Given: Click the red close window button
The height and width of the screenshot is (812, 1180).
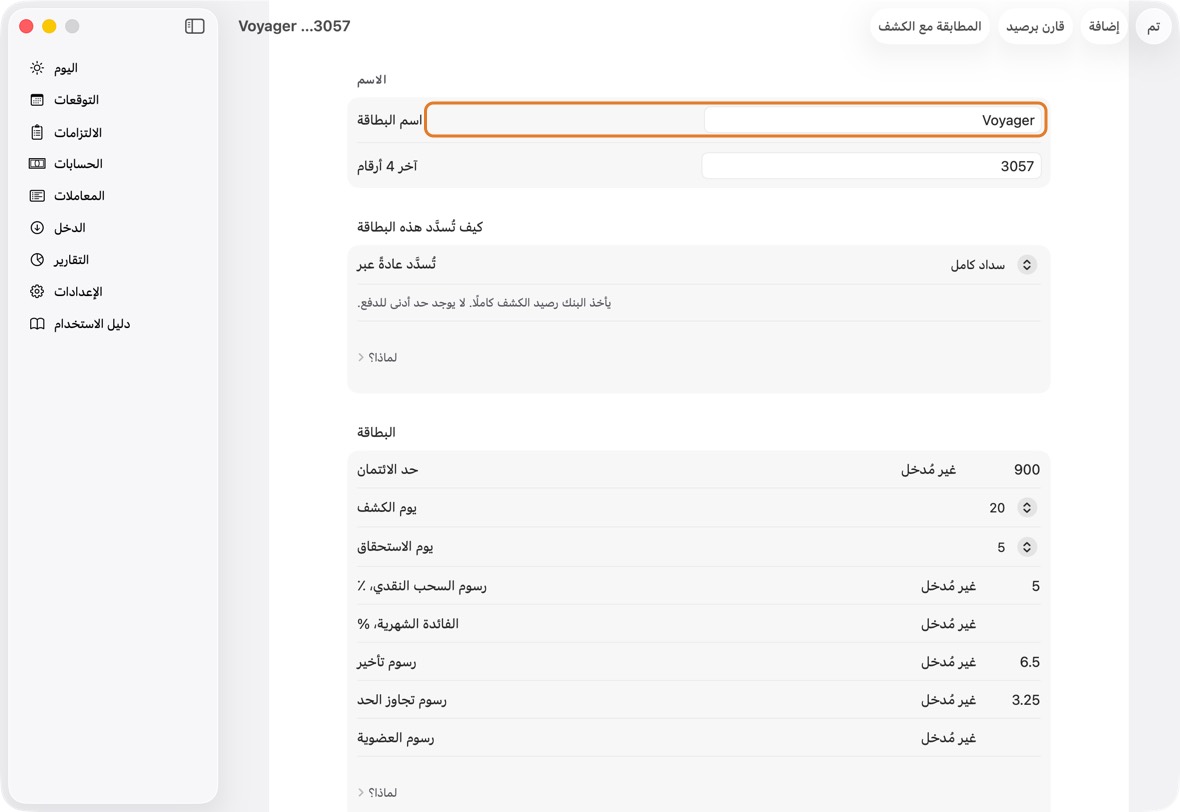Looking at the screenshot, I should (26, 26).
